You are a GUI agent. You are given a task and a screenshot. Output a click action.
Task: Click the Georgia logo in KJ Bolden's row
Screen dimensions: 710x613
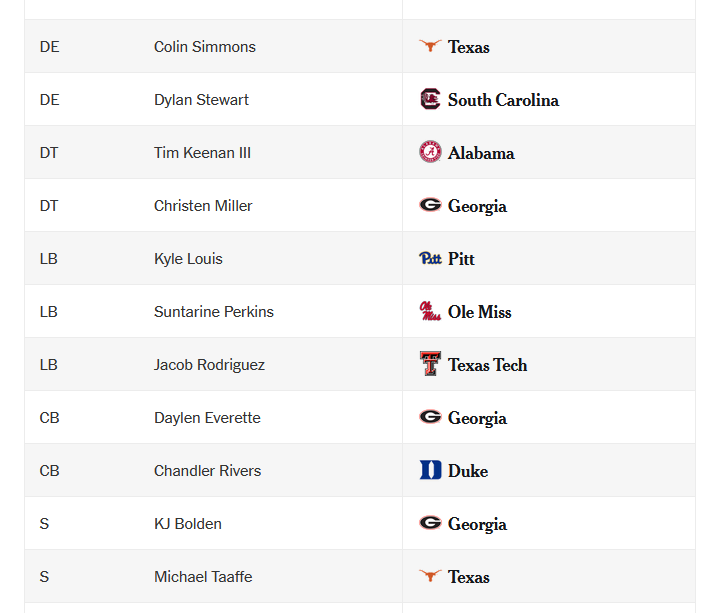tap(430, 522)
